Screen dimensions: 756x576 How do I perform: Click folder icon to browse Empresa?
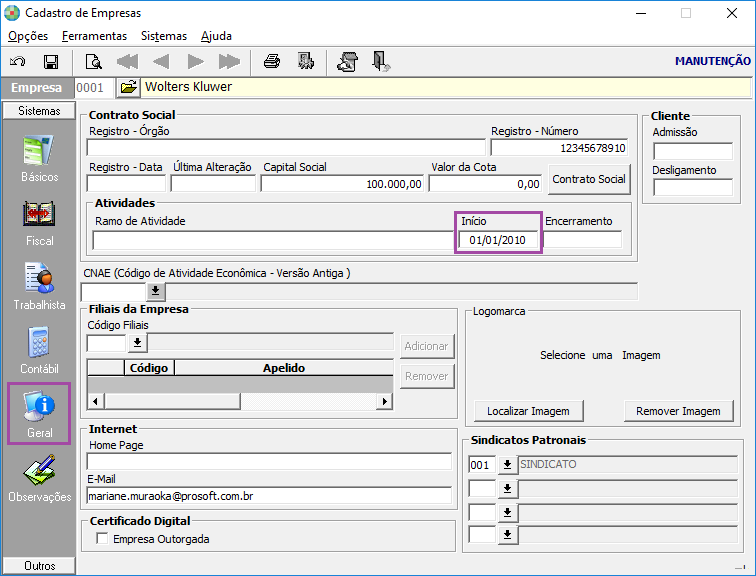(128, 88)
